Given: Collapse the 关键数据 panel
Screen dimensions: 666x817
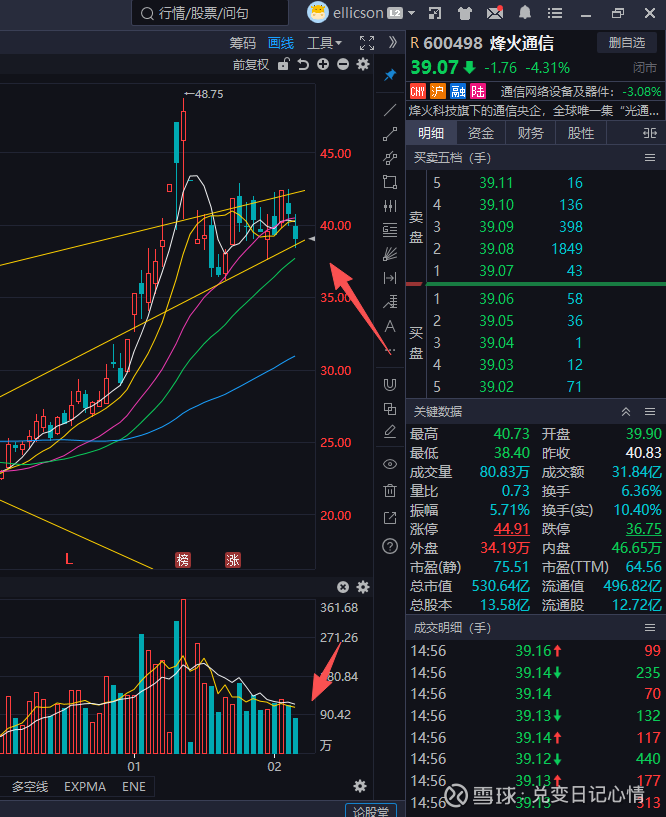Looking at the screenshot, I should (x=626, y=411).
